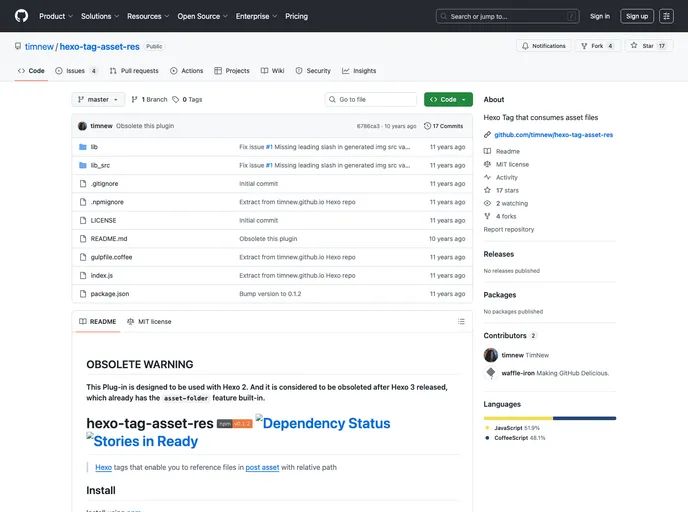Image resolution: width=688 pixels, height=512 pixels.
Task: Click the star icon beside 17 stars
Action: pos(487,190)
